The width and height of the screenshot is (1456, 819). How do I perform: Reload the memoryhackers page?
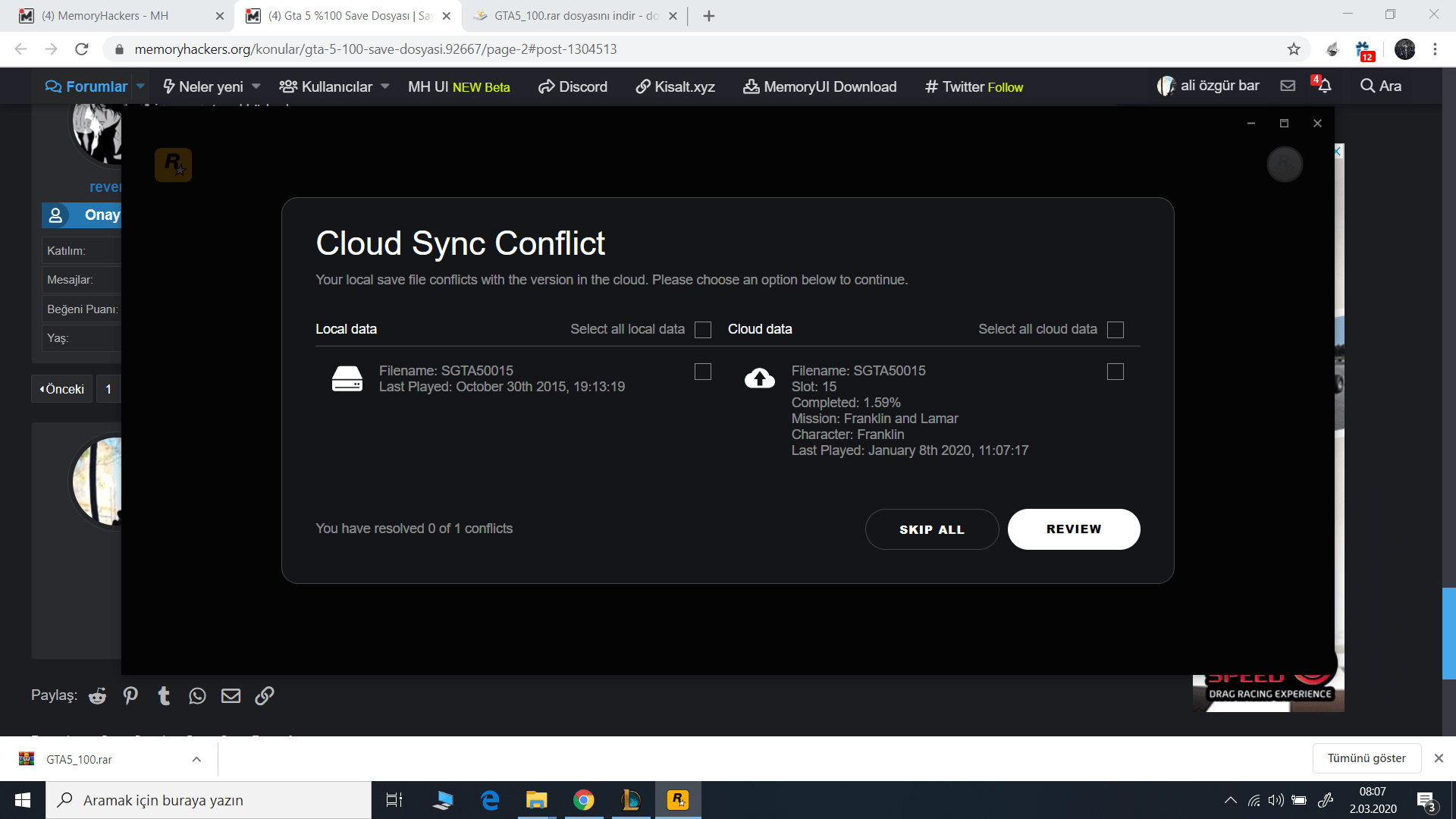(x=82, y=49)
